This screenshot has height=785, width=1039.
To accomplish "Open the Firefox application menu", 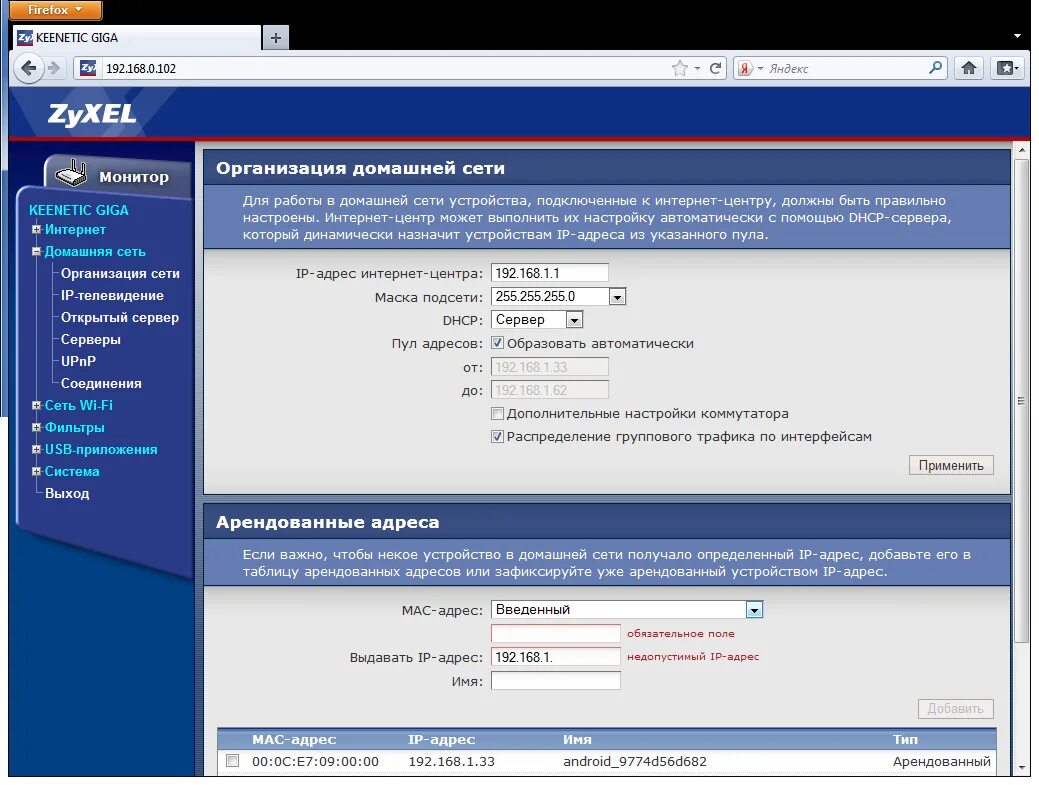I will [x=56, y=10].
